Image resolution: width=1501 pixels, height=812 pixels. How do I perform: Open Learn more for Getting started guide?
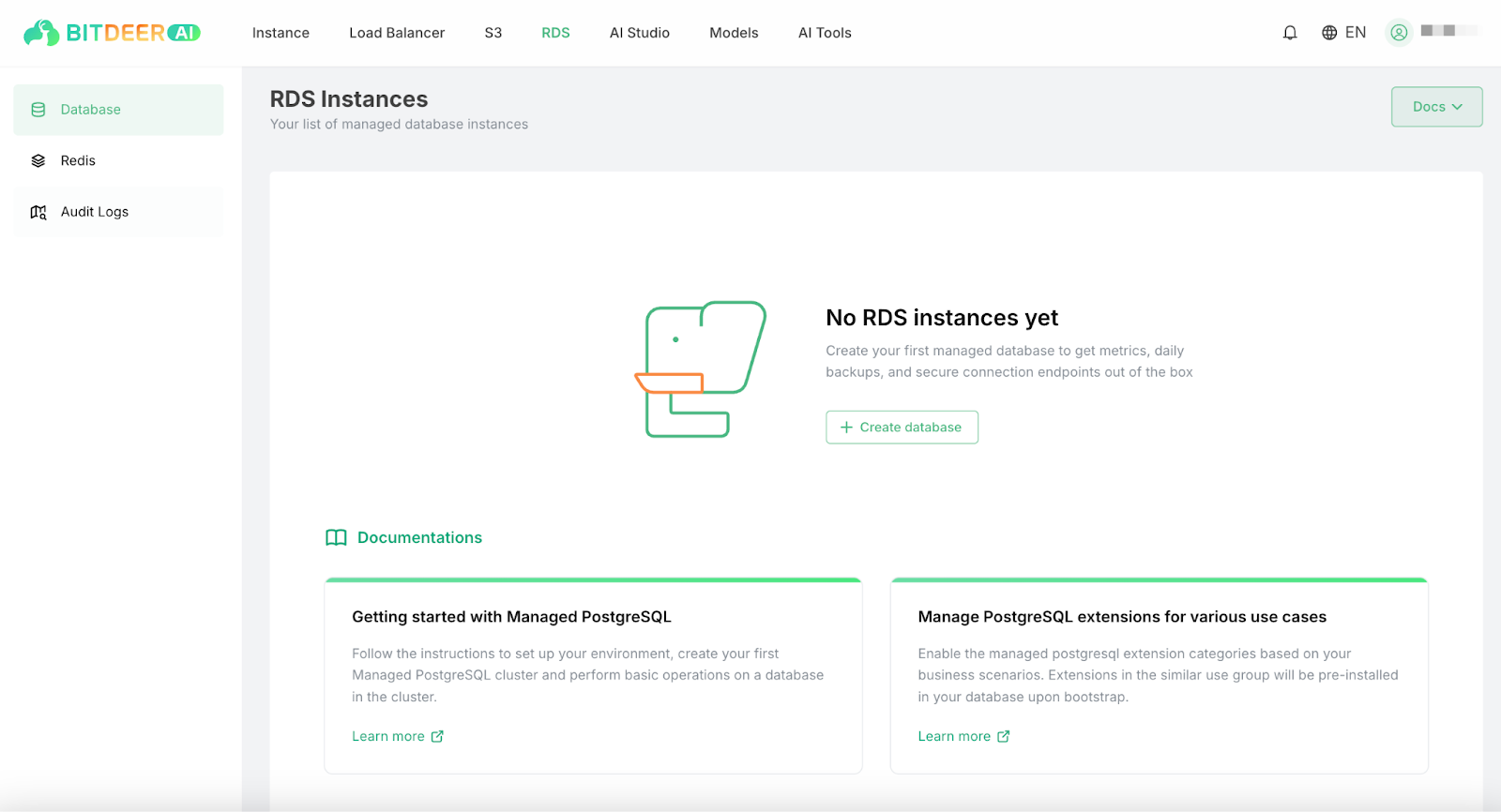[x=397, y=737]
